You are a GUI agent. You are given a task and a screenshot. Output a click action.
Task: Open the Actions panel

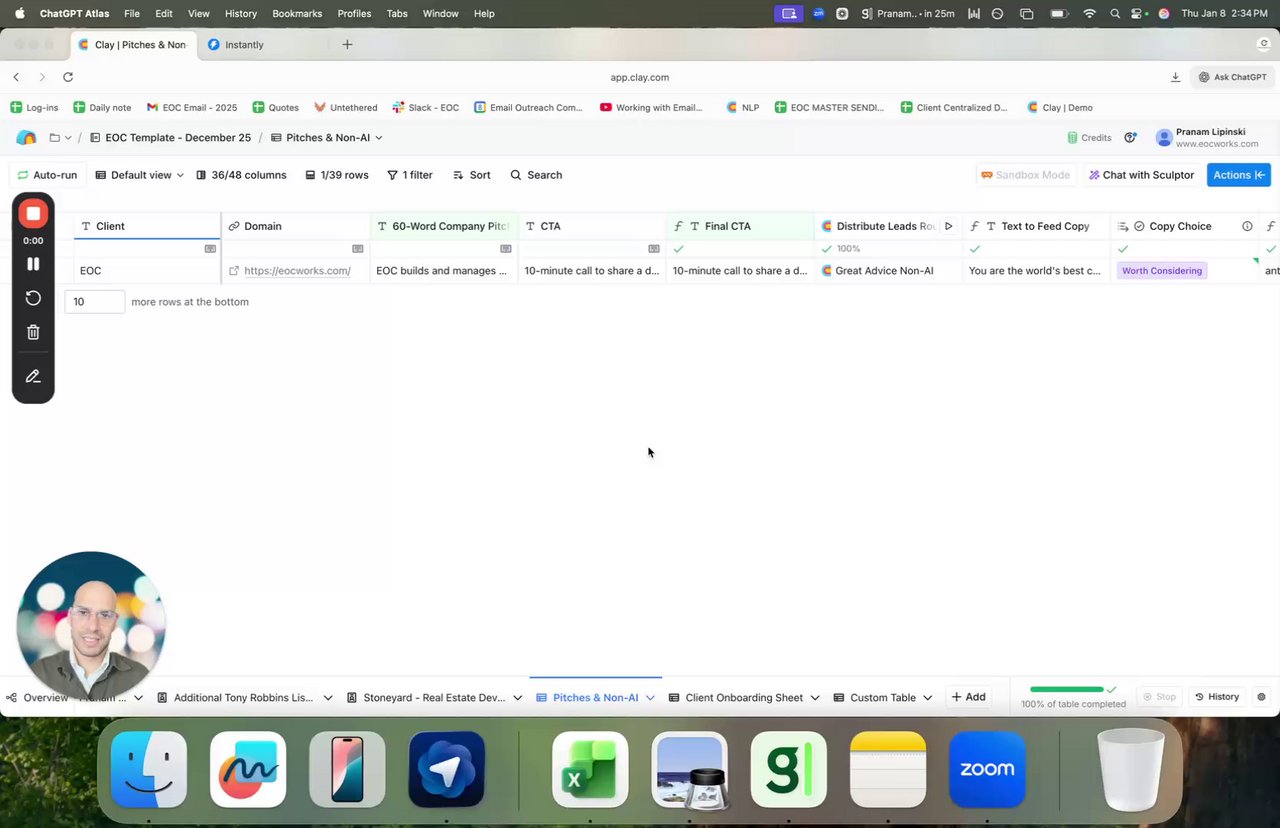click(x=1239, y=175)
